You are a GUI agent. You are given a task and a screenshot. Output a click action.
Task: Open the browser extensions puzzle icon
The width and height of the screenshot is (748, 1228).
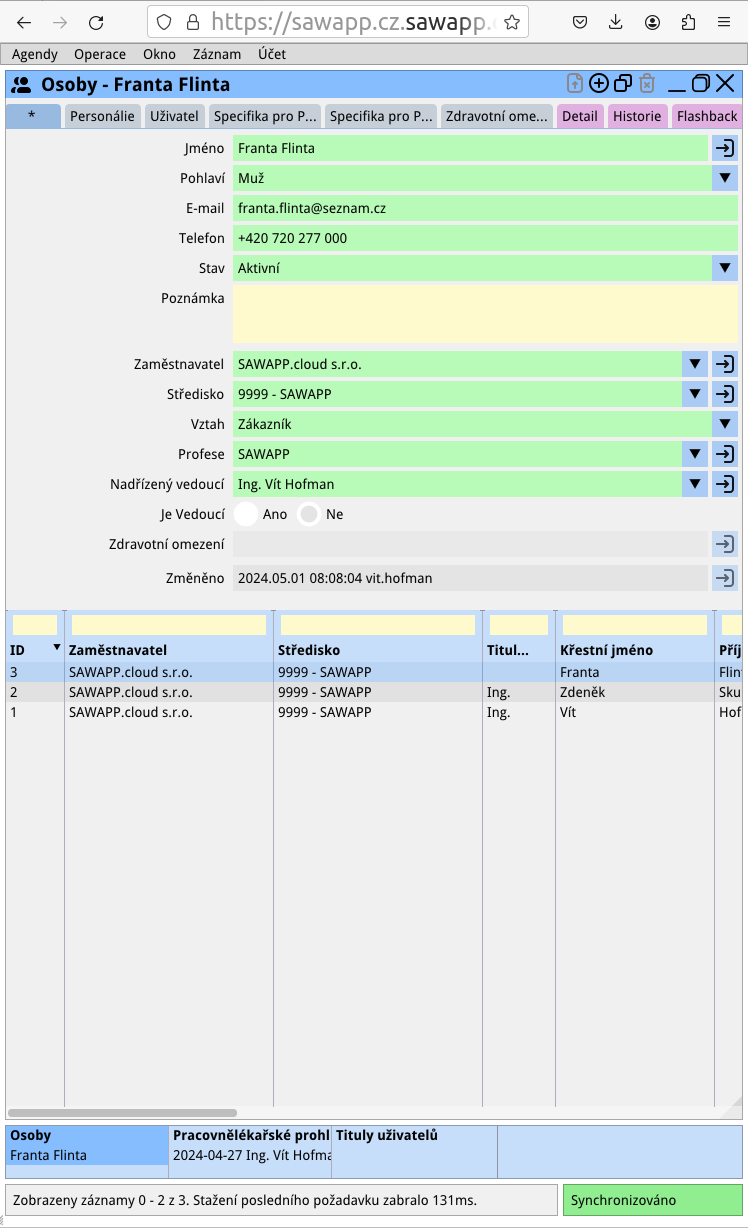pyautogui.click(x=688, y=22)
